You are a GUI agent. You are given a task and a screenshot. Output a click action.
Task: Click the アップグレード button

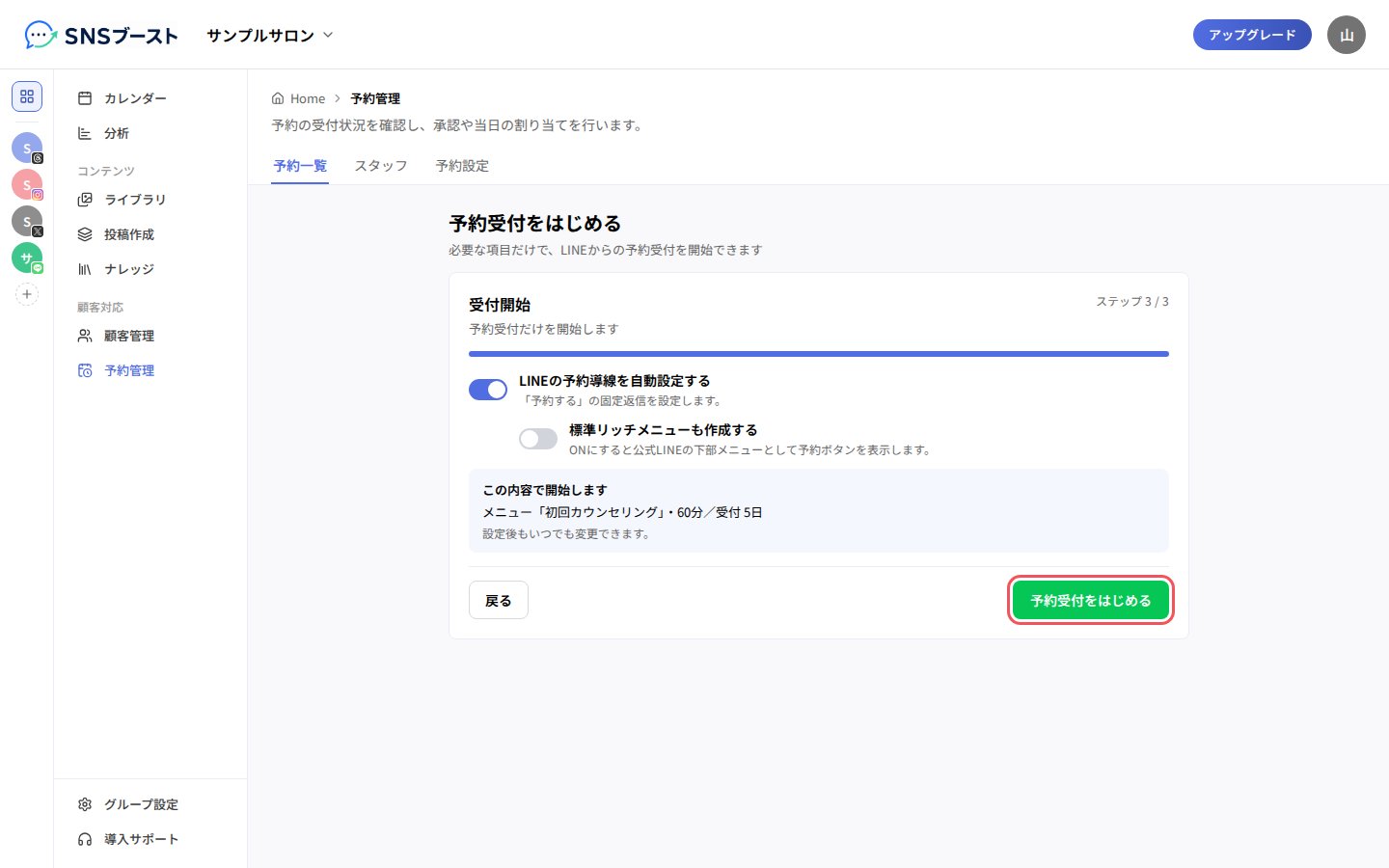coord(1252,35)
